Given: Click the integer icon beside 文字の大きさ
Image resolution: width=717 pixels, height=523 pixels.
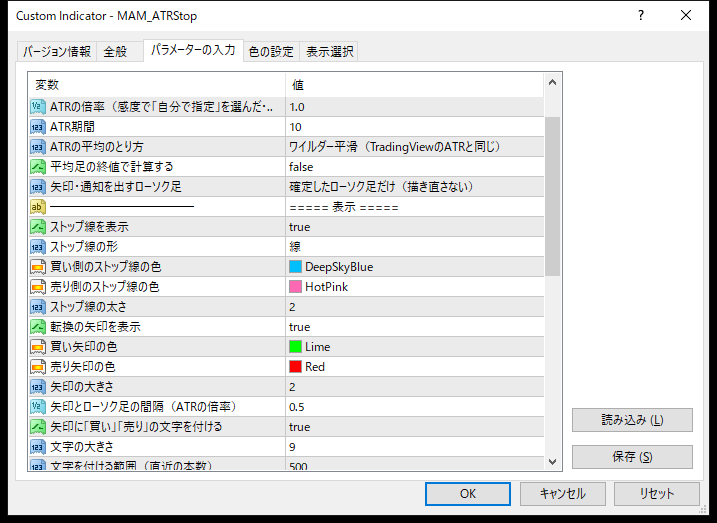Looking at the screenshot, I should tap(38, 447).
